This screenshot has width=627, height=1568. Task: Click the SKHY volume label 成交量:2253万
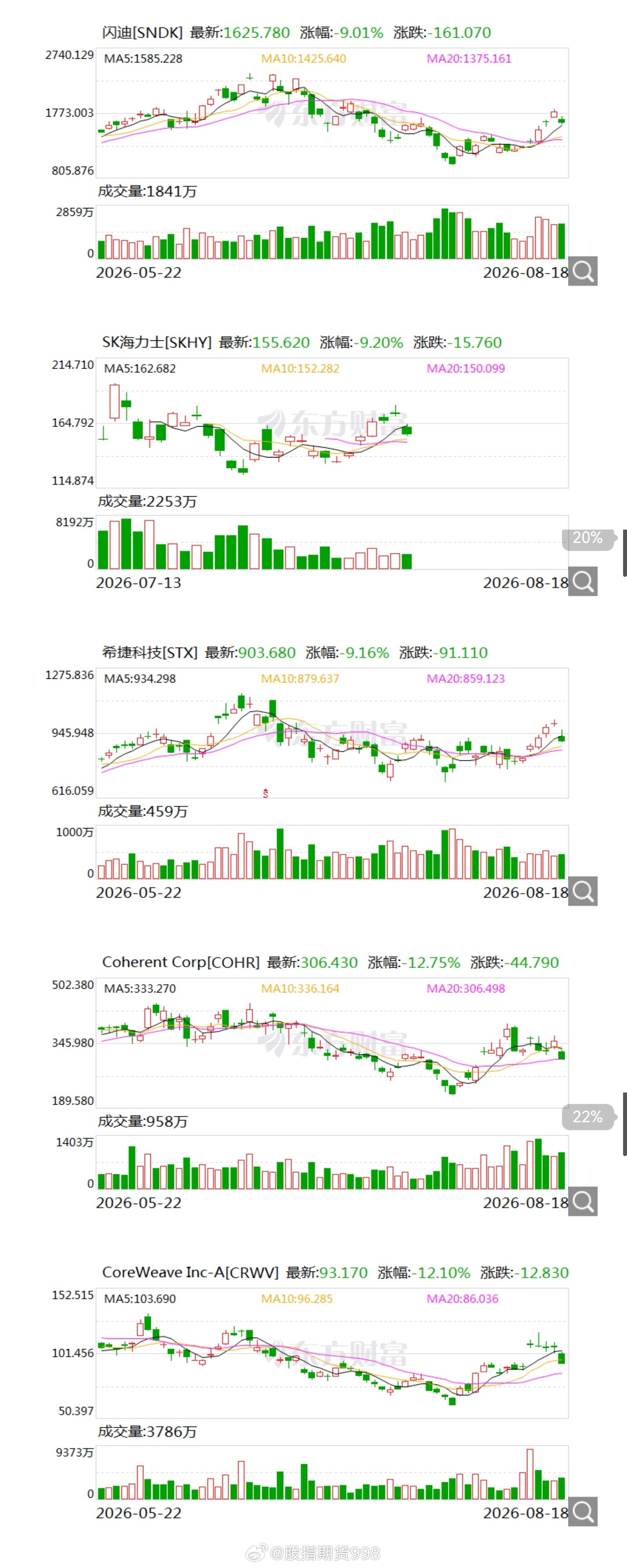147,501
